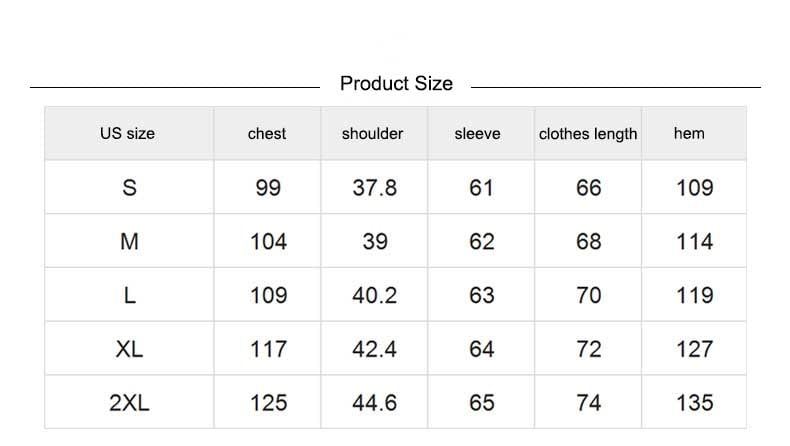
Task: Select the 104 chest value
Action: 268,242
